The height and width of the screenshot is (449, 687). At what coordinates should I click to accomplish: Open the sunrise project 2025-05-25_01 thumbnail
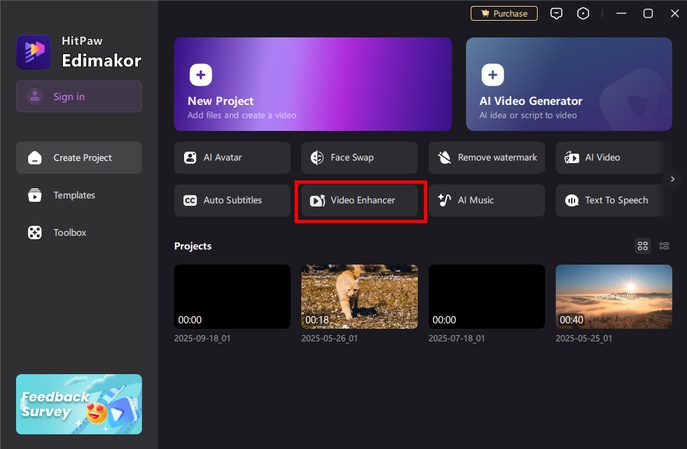[613, 297]
